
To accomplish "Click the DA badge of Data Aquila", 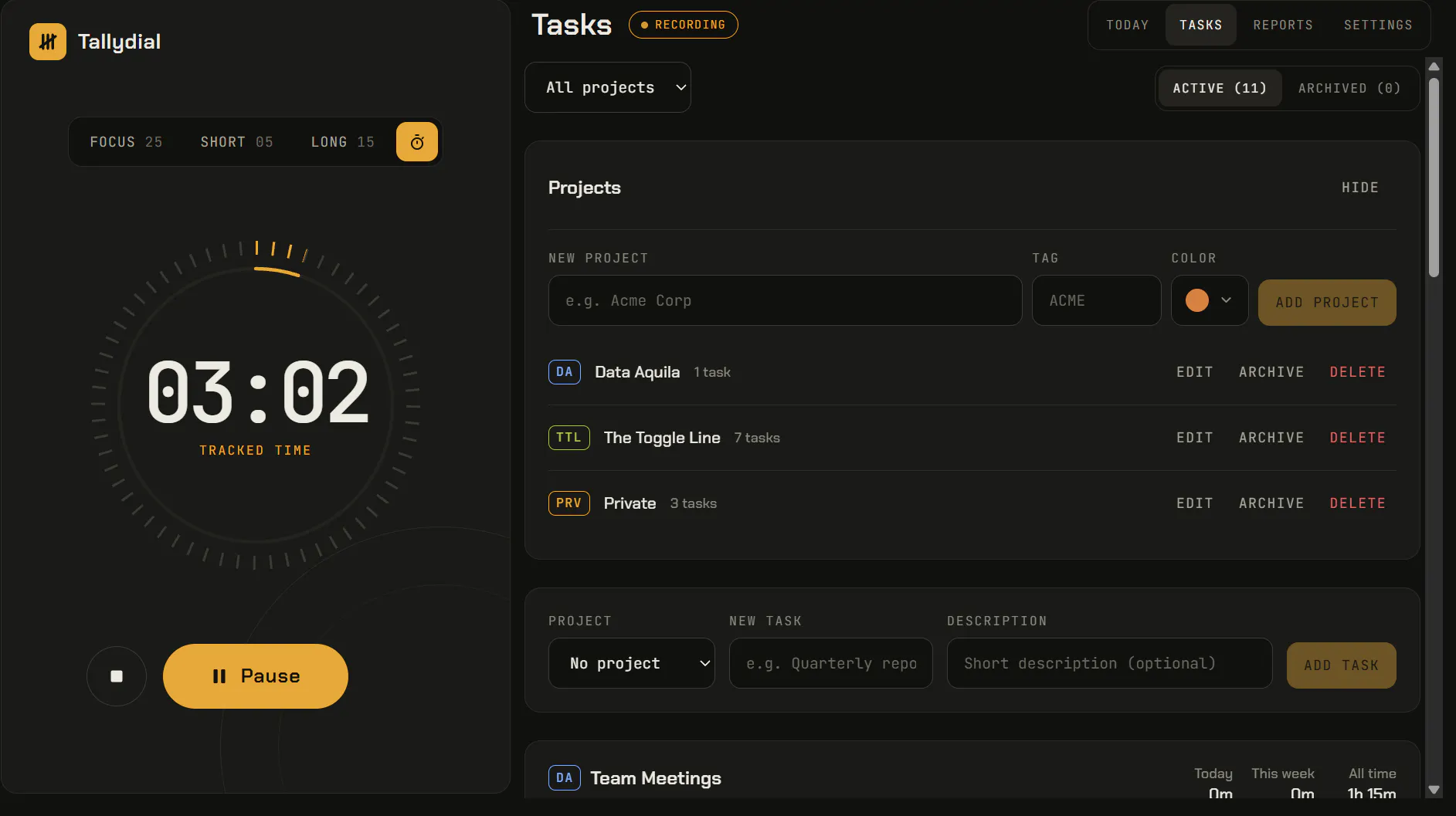I will [x=565, y=372].
